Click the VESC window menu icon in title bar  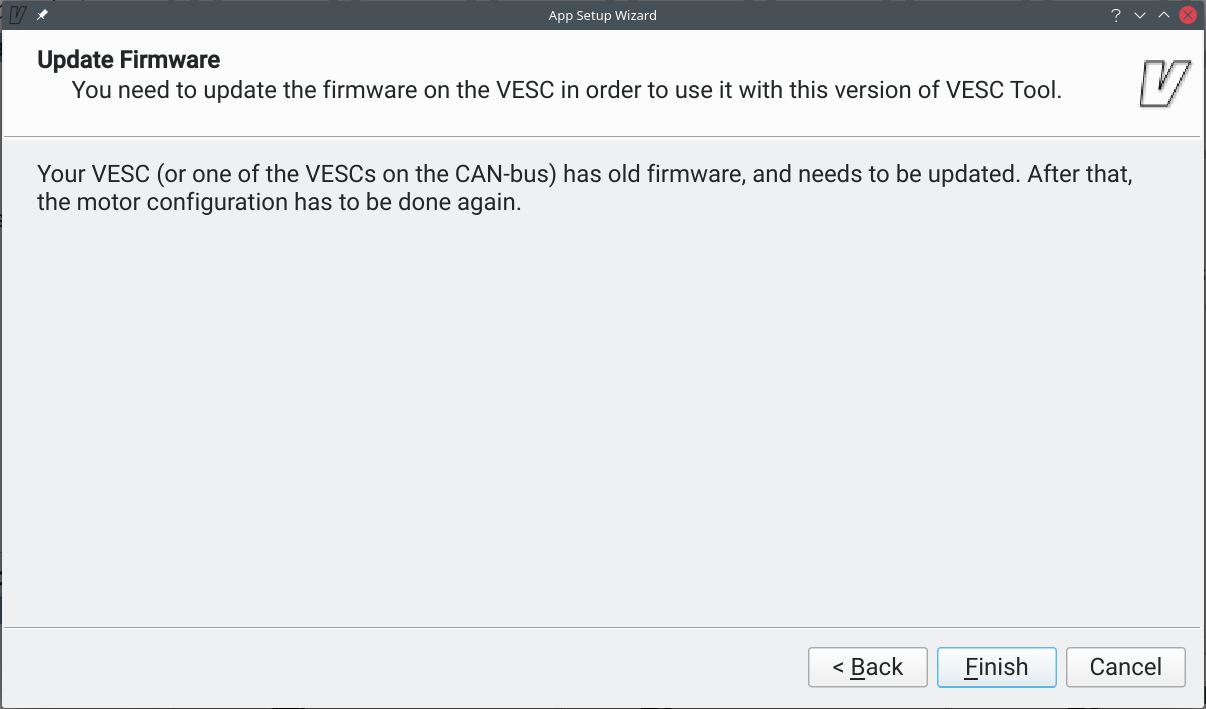click(17, 15)
